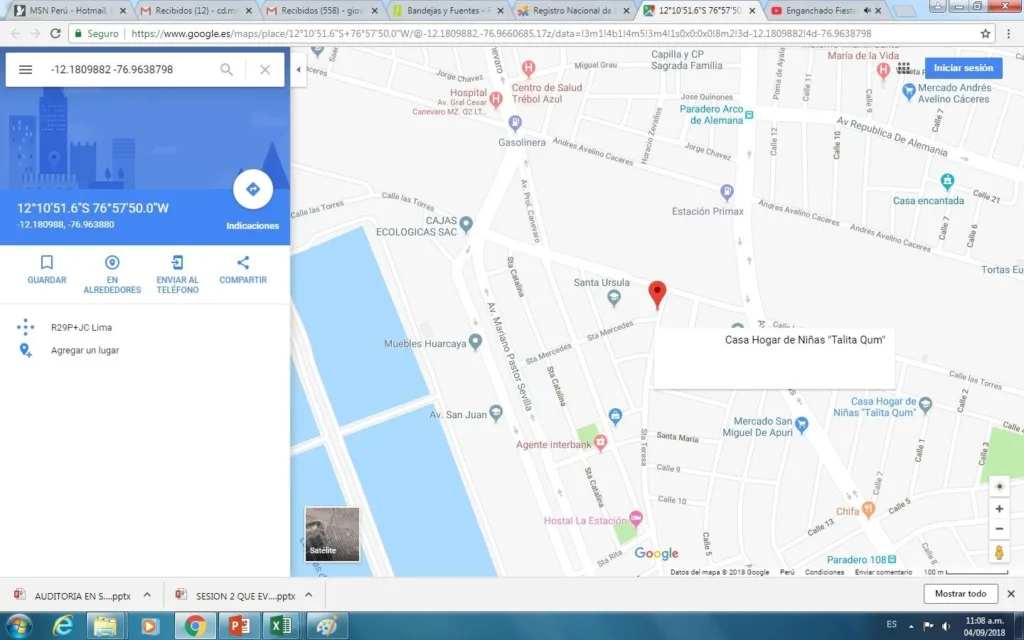Click the plus code R29P+JC Lima
The height and width of the screenshot is (640, 1024).
tap(82, 327)
